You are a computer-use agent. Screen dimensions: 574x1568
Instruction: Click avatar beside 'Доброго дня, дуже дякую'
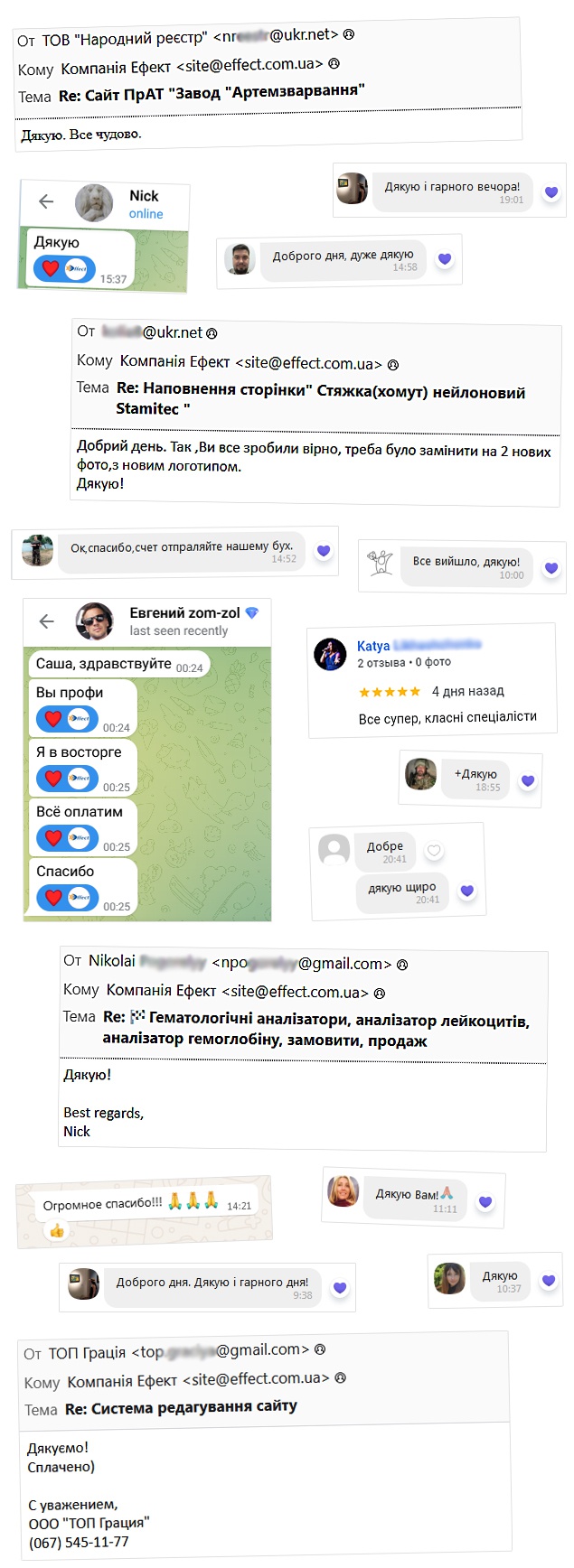click(240, 260)
